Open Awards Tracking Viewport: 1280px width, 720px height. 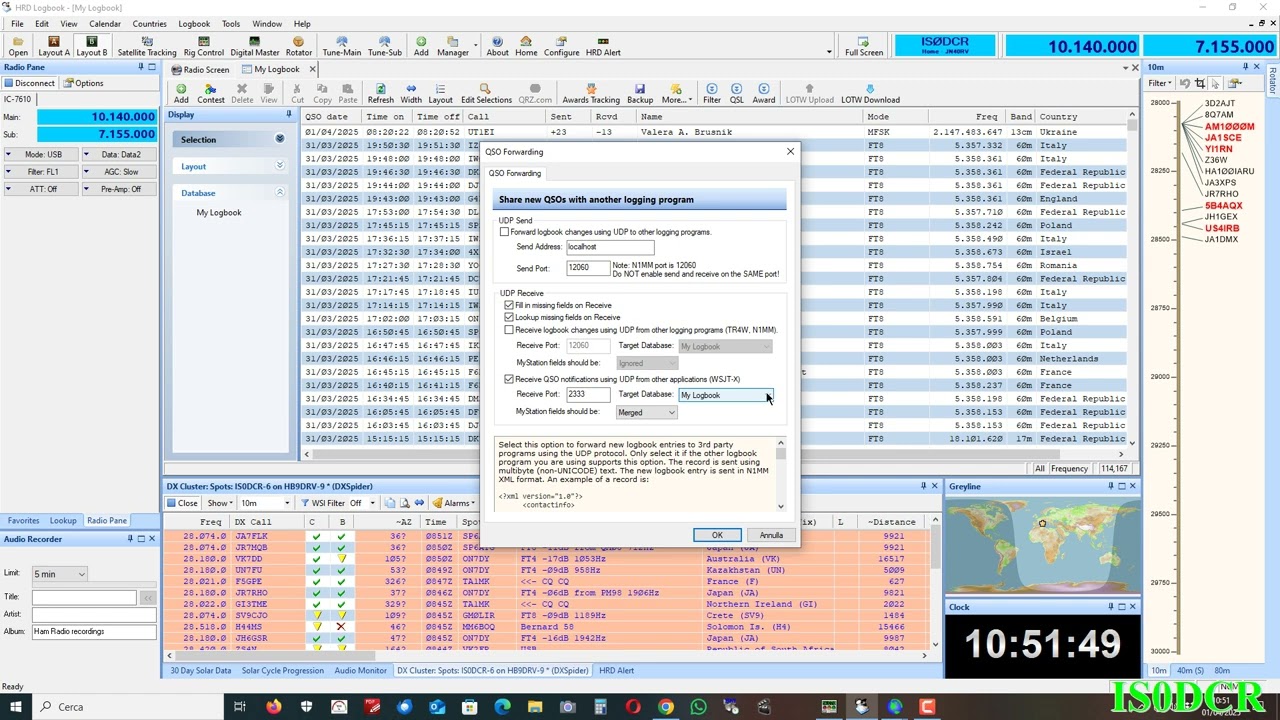(x=591, y=94)
